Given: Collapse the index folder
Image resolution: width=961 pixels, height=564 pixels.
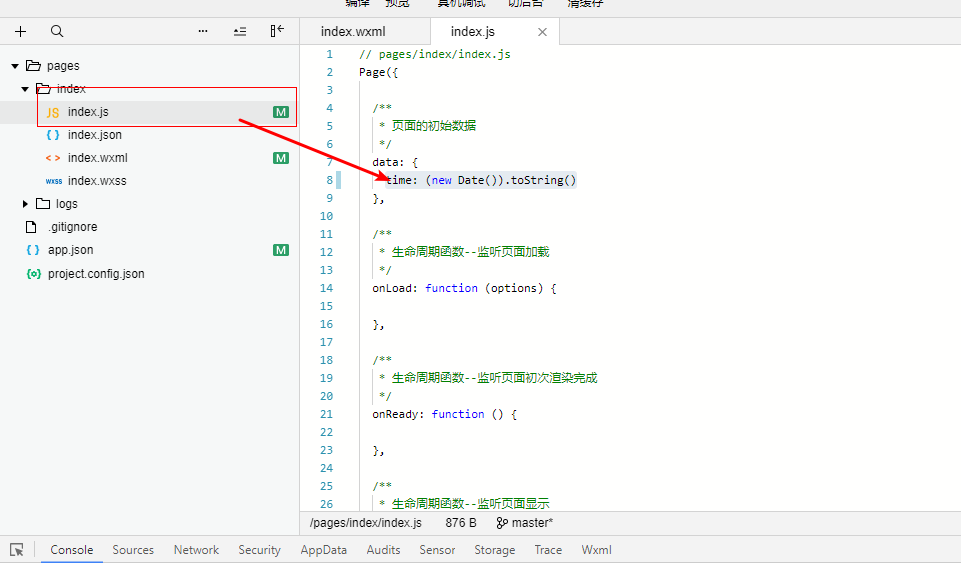Looking at the screenshot, I should 25,89.
